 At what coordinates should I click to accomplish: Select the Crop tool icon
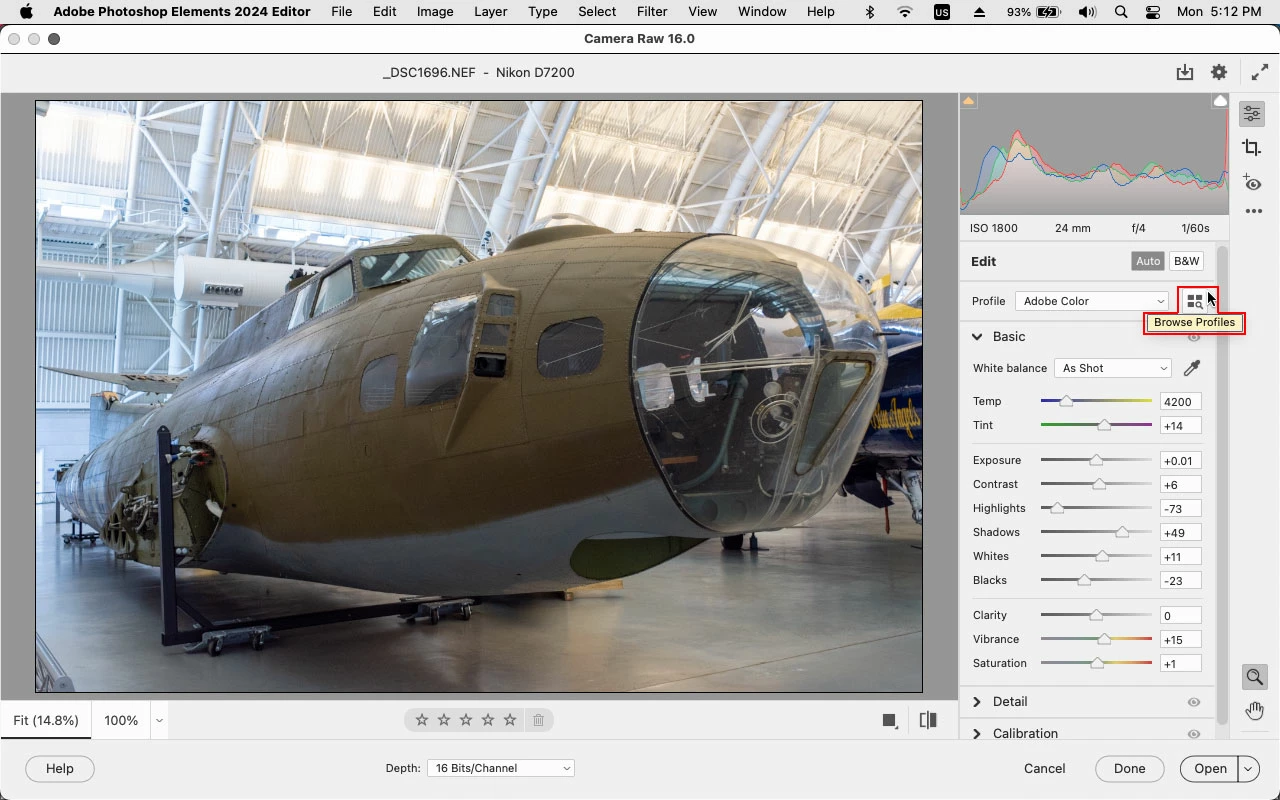pyautogui.click(x=1252, y=148)
